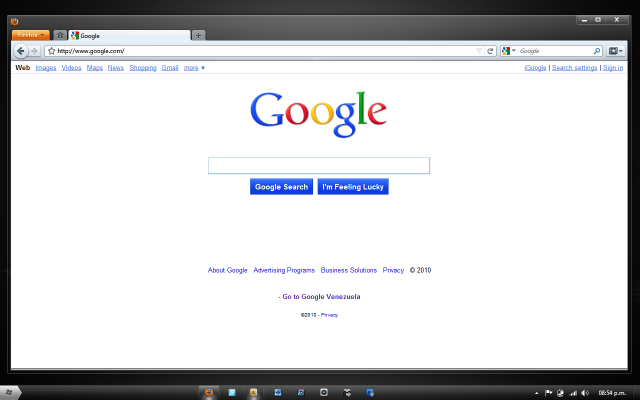The height and width of the screenshot is (400, 640).
Task: Open Business Solutions link
Action: 349,270
